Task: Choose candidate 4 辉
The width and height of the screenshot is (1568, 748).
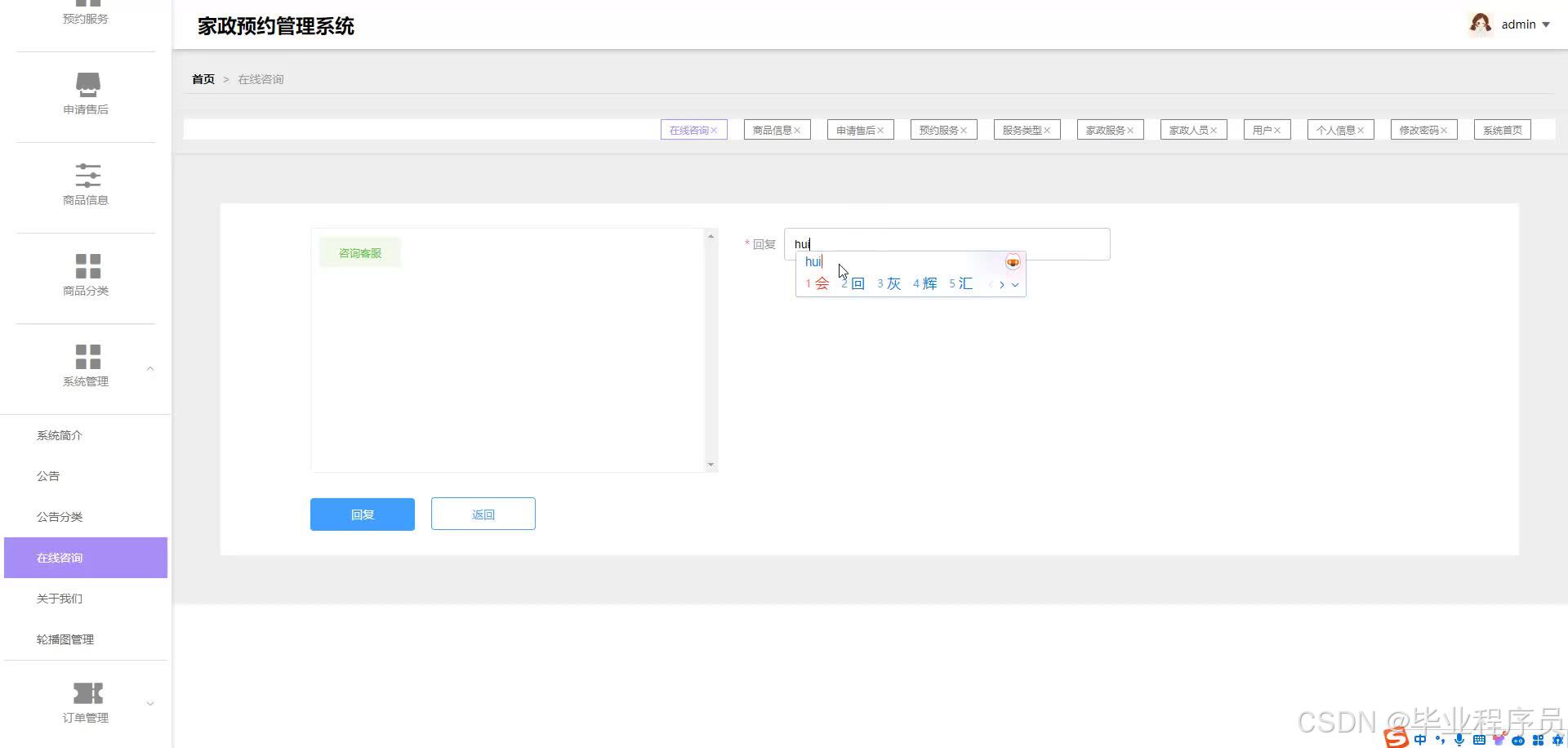Action: (x=924, y=283)
